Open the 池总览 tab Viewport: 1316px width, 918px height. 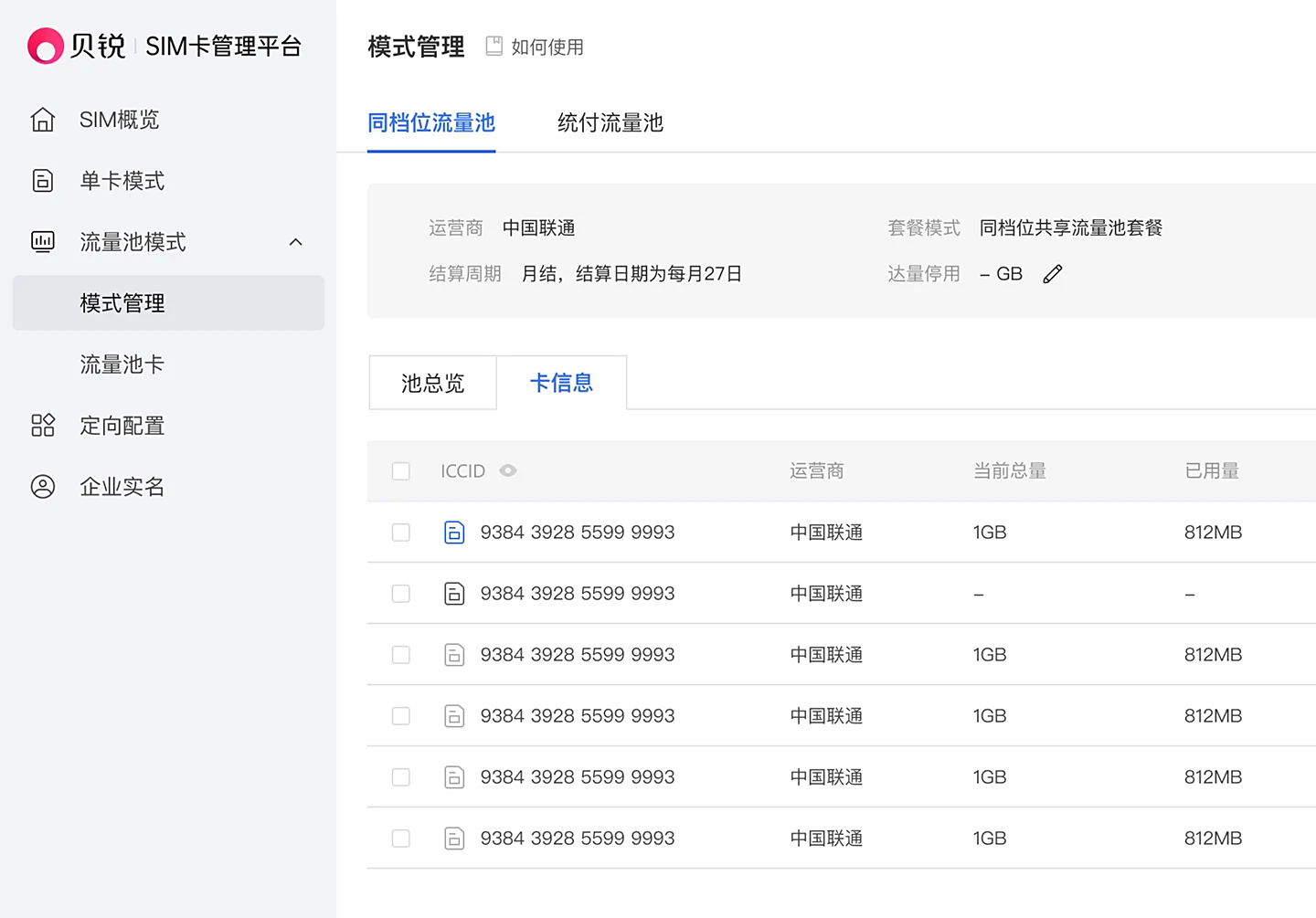433,383
